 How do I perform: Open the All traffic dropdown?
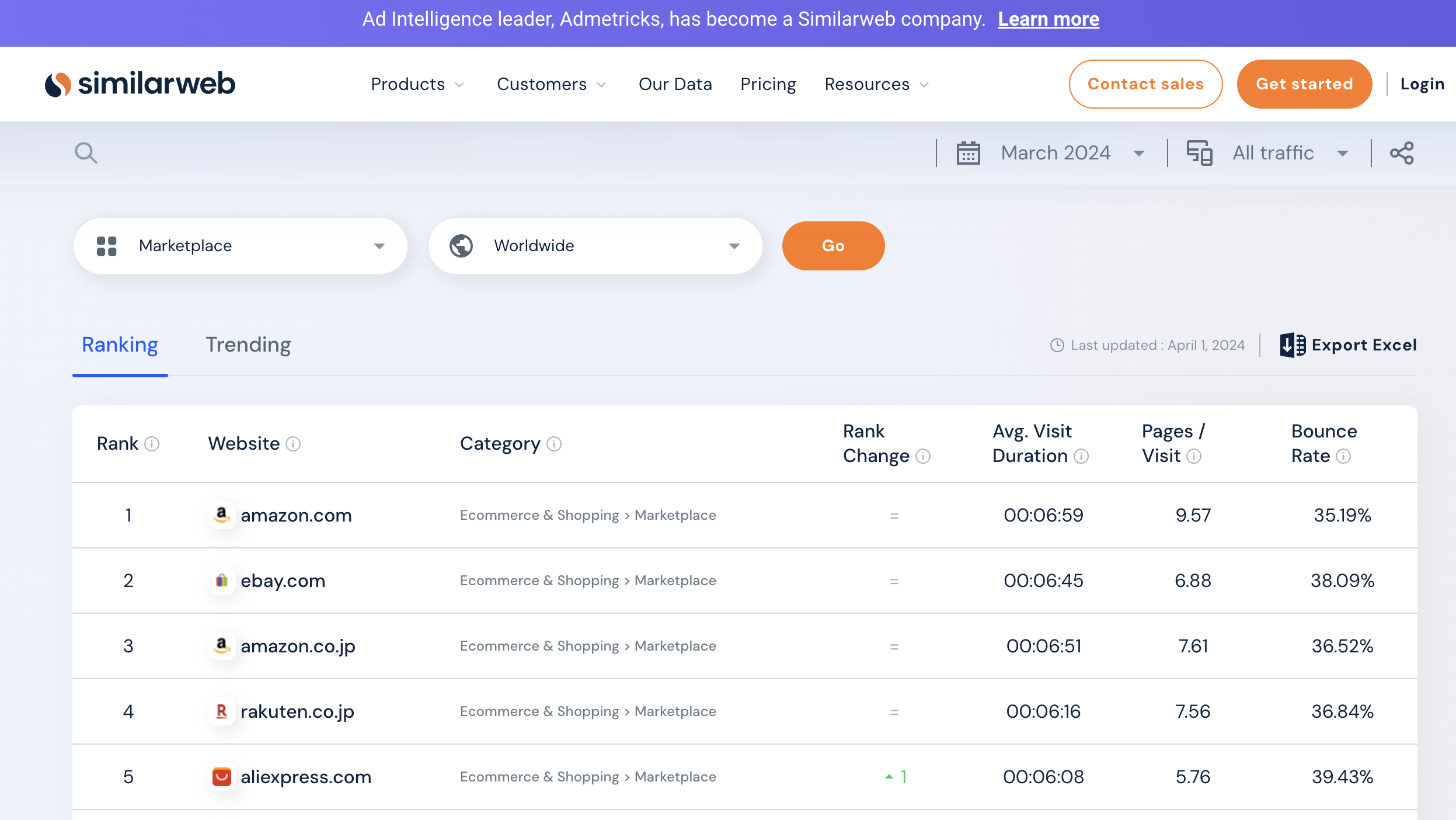pos(1342,152)
